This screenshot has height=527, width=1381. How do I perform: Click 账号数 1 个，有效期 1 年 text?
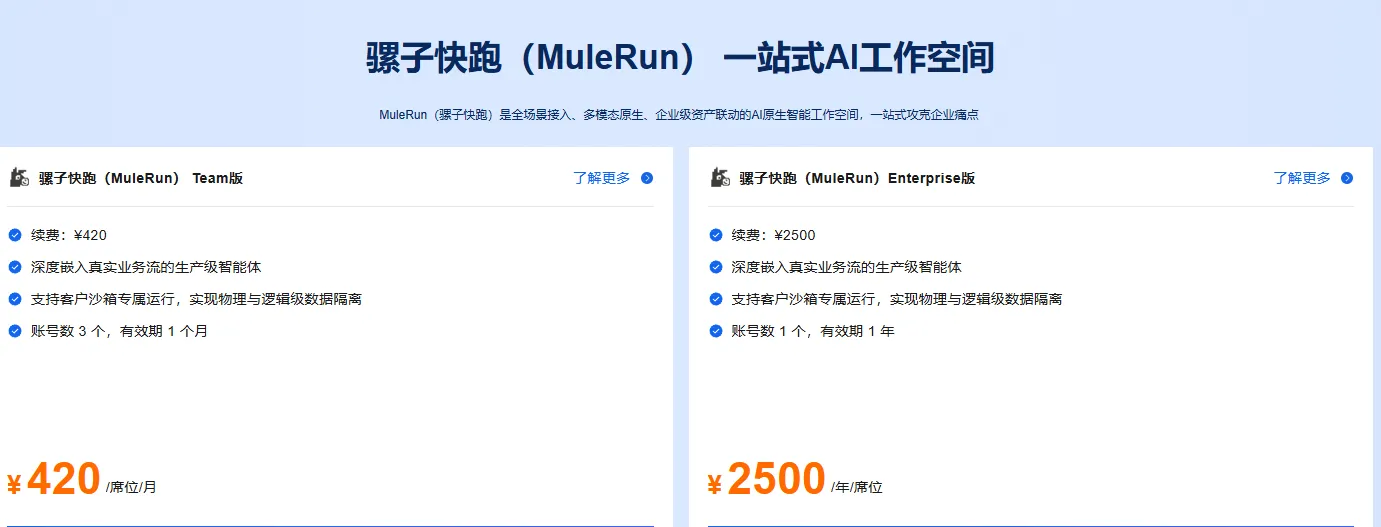click(x=813, y=331)
